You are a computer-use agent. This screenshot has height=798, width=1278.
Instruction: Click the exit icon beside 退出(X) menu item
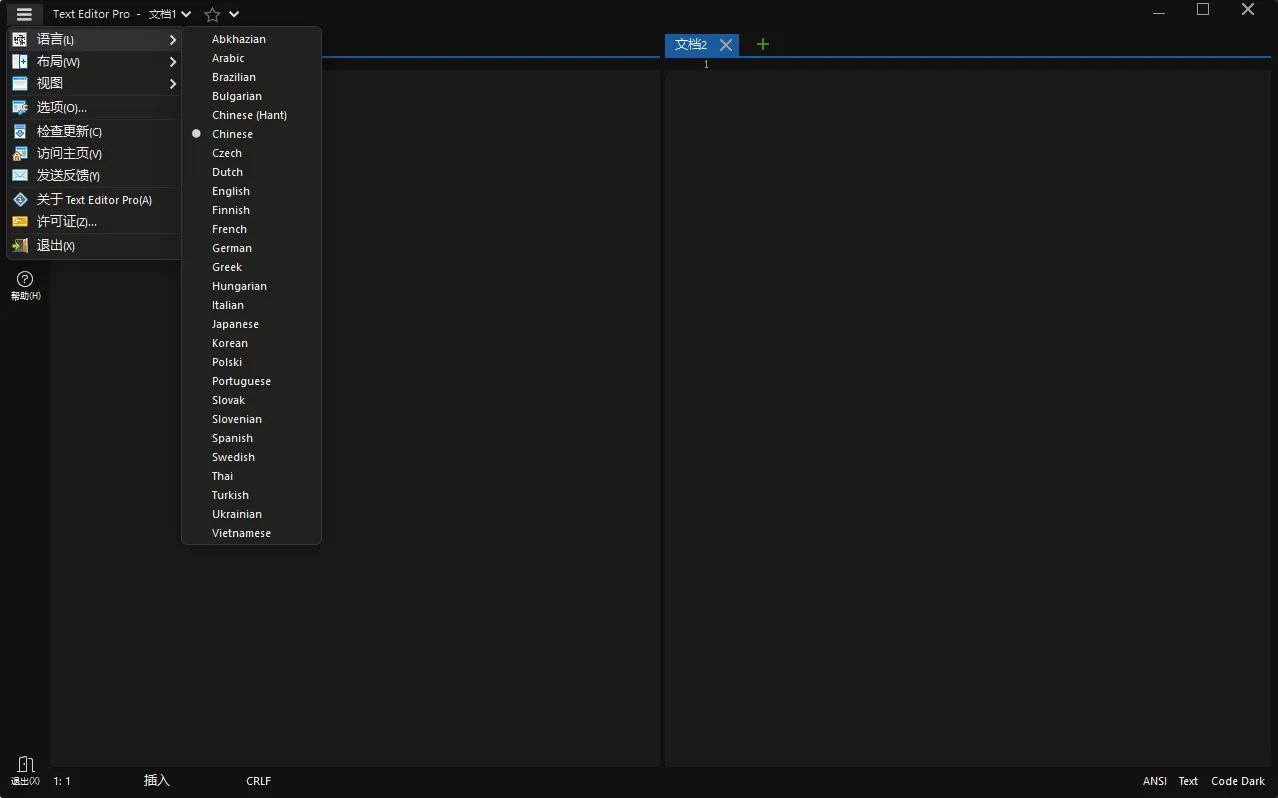point(20,245)
